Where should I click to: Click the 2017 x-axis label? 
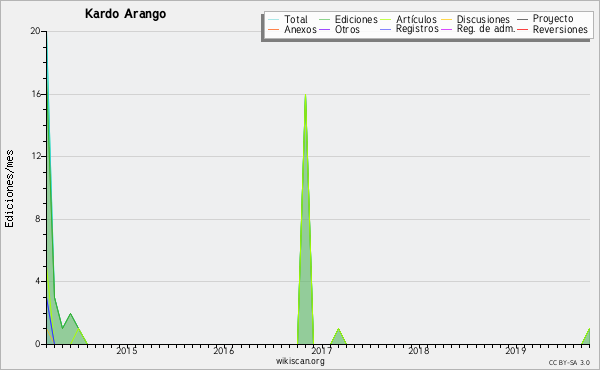321,350
